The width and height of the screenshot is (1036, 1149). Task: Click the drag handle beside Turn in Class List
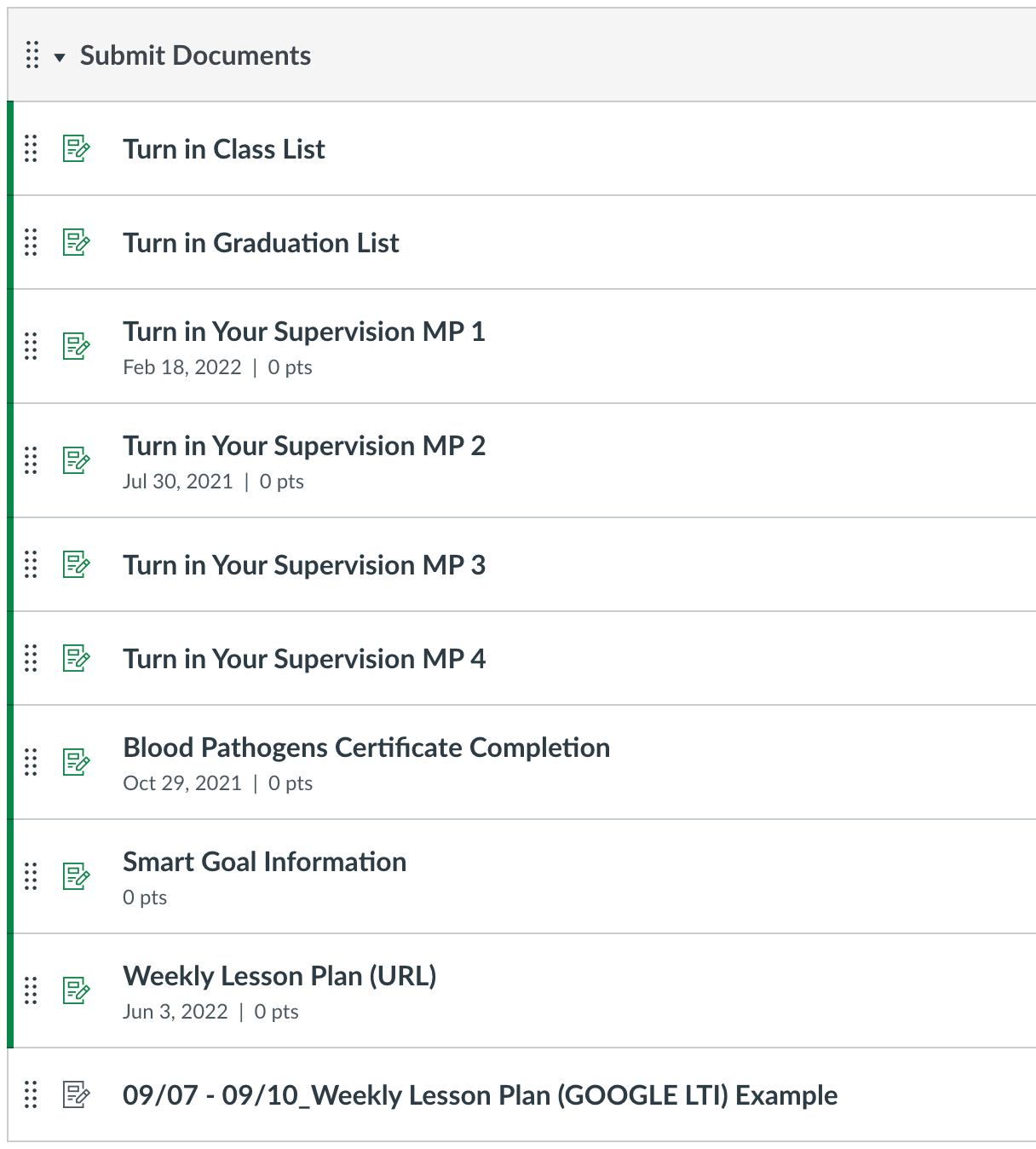pyautogui.click(x=32, y=149)
